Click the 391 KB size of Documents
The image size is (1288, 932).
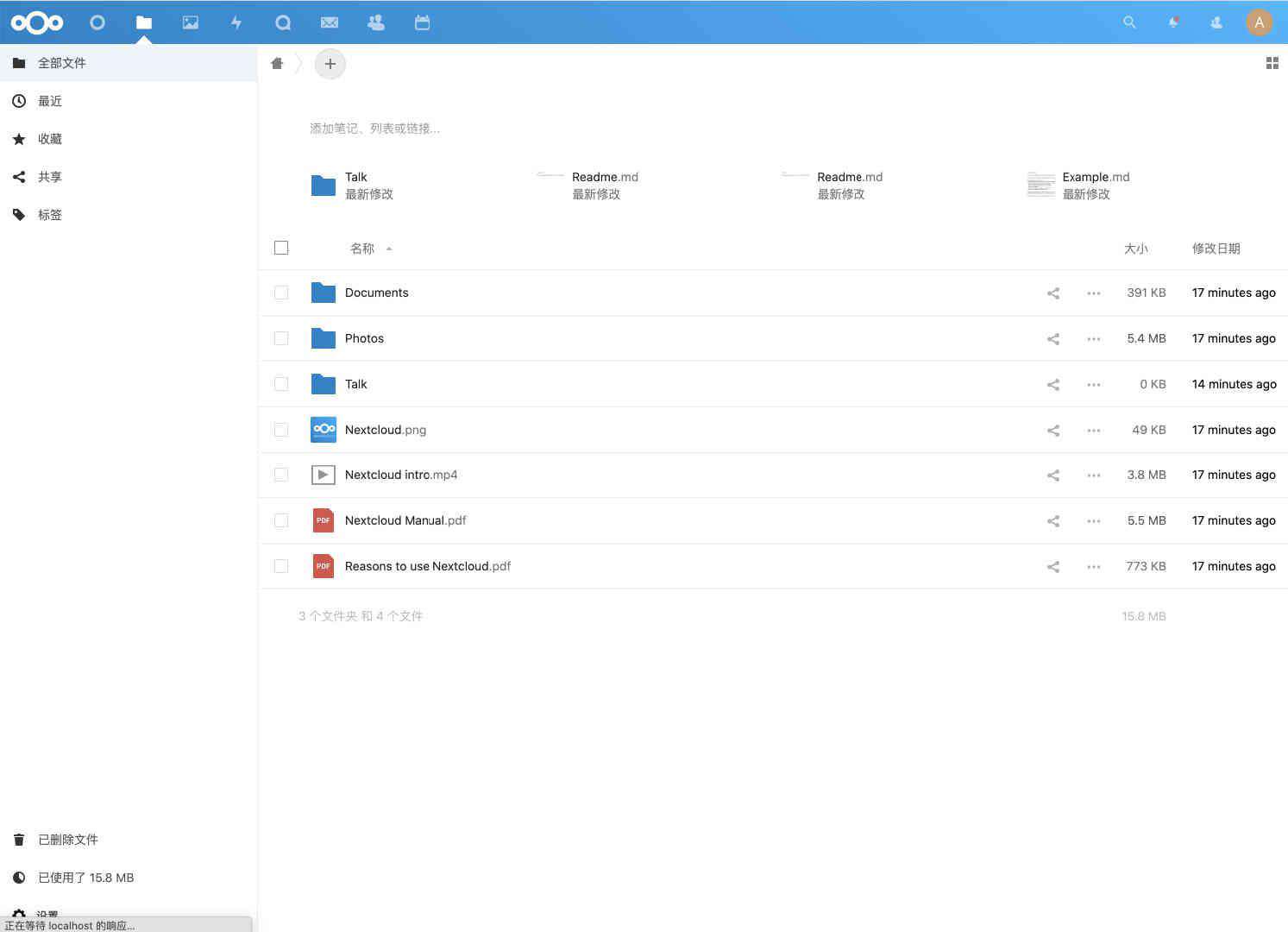click(1147, 293)
